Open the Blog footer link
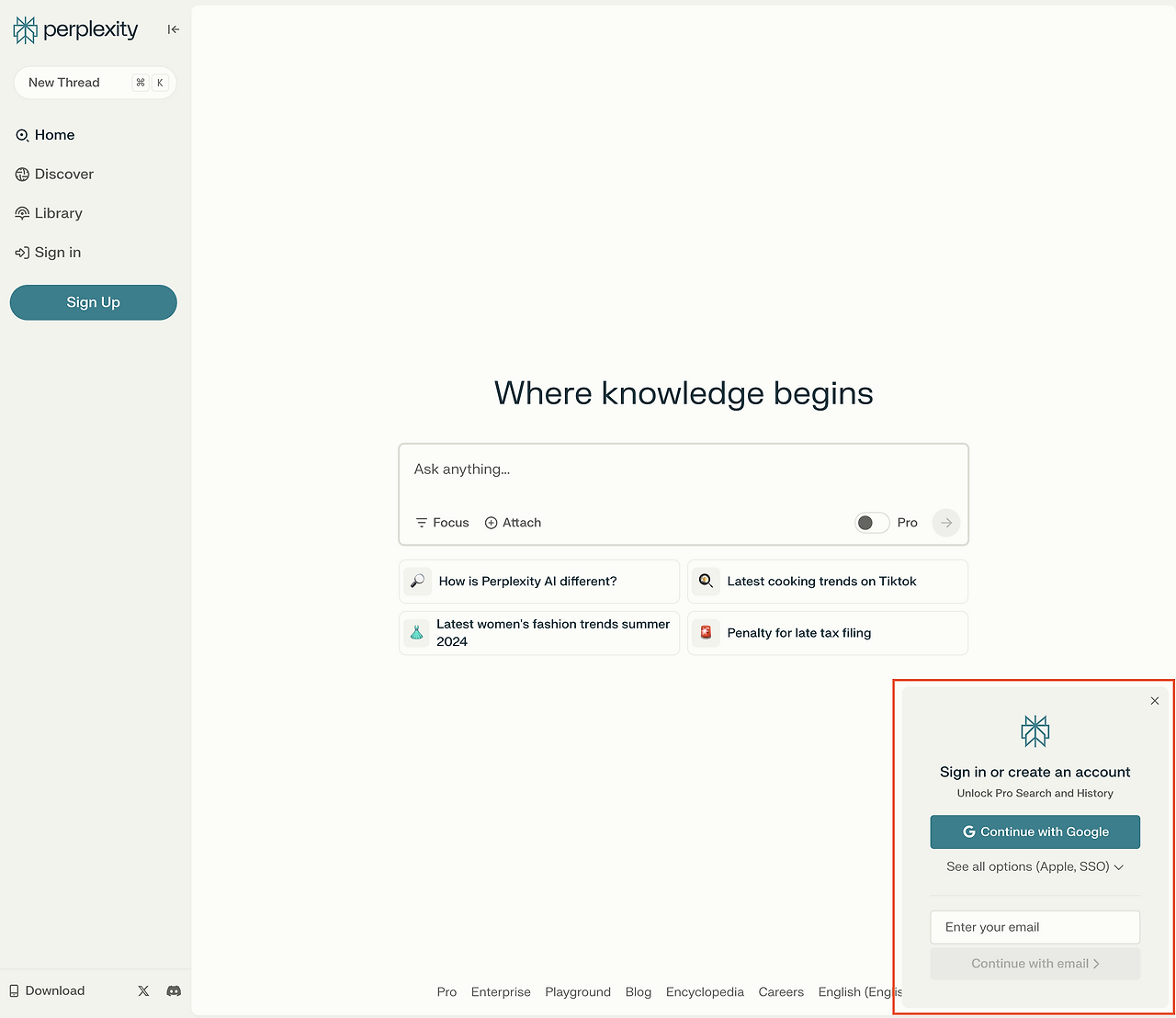The width and height of the screenshot is (1176, 1018). [x=639, y=992]
